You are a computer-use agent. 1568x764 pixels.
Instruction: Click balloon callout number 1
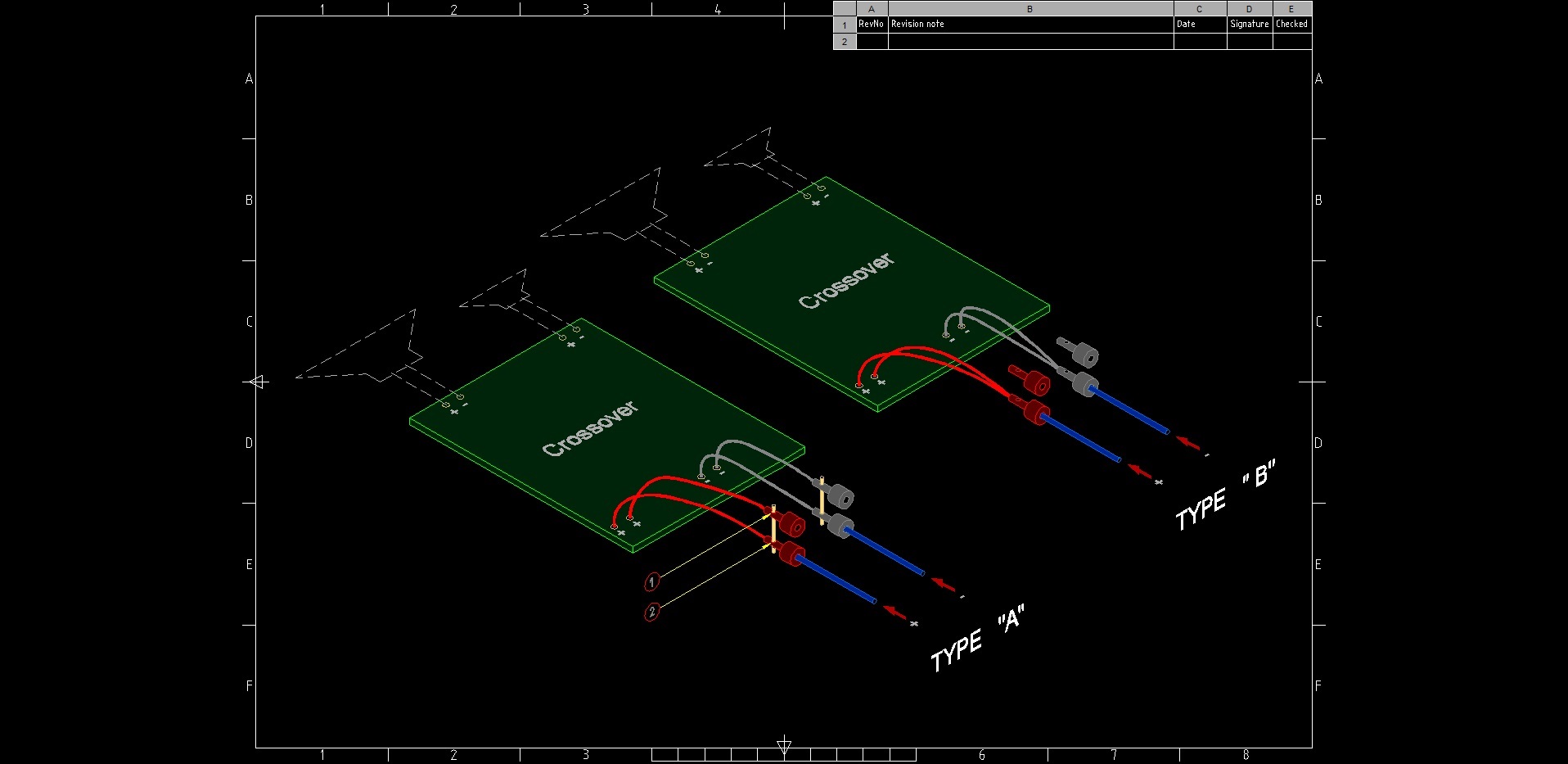pyautogui.click(x=652, y=582)
